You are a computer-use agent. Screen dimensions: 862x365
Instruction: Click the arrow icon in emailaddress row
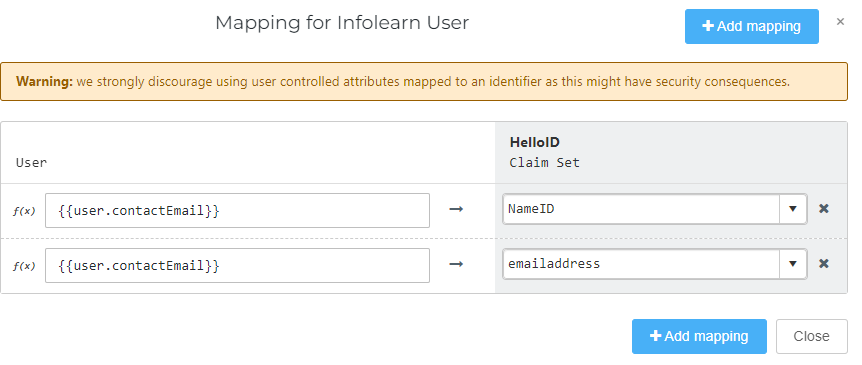456,264
